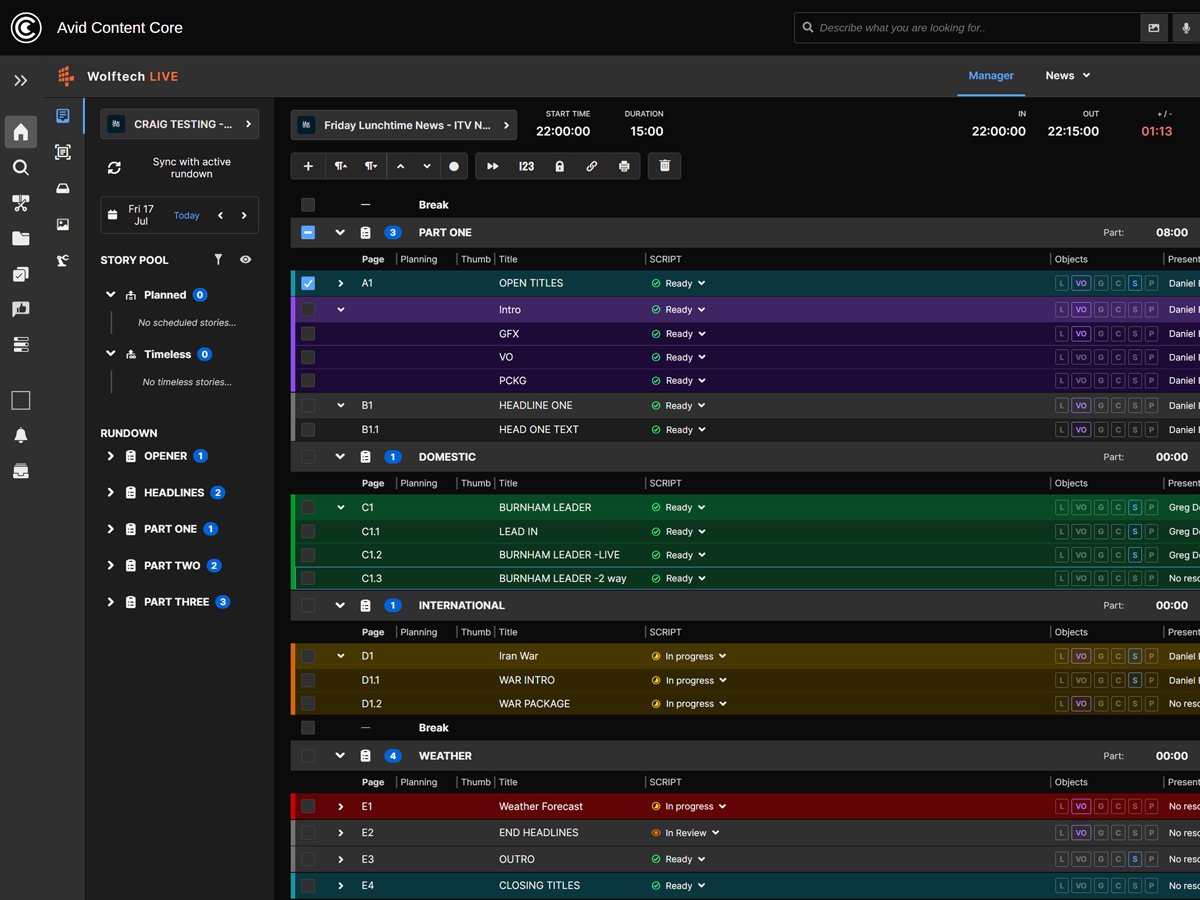Click the link chain toolbar icon
Image resolution: width=1200 pixels, height=900 pixels.
click(591, 166)
